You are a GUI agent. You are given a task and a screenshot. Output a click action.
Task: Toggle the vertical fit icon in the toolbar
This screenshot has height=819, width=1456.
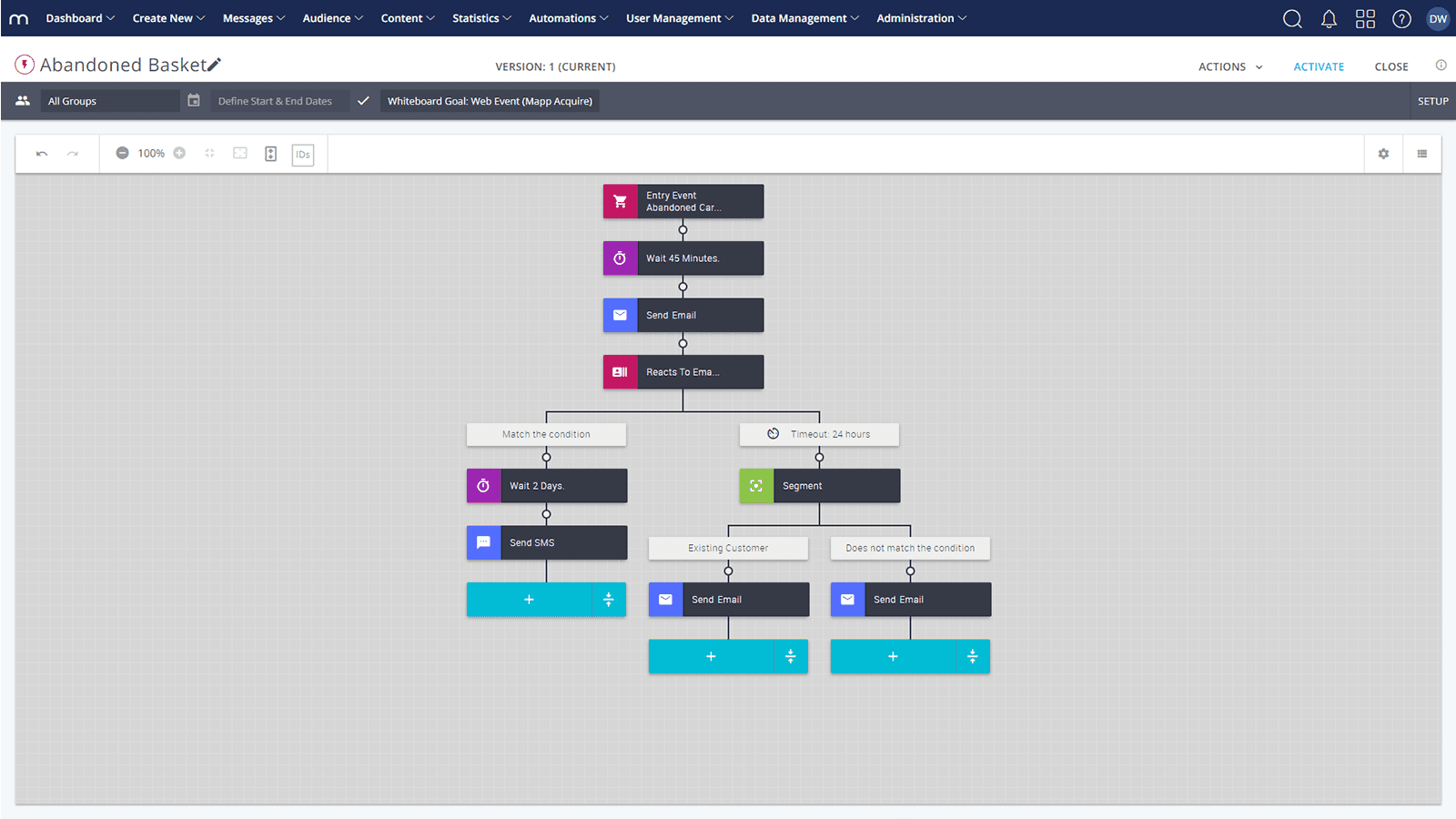click(270, 154)
